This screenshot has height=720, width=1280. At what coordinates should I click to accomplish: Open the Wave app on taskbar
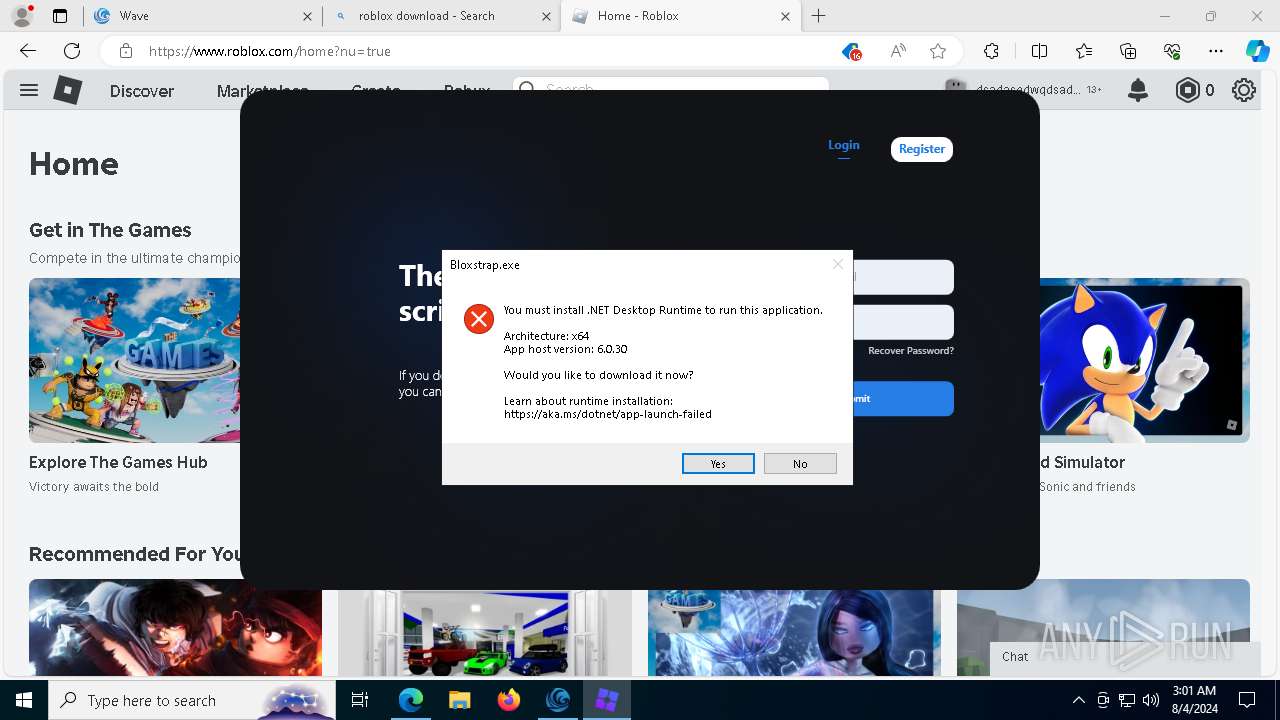(557, 700)
